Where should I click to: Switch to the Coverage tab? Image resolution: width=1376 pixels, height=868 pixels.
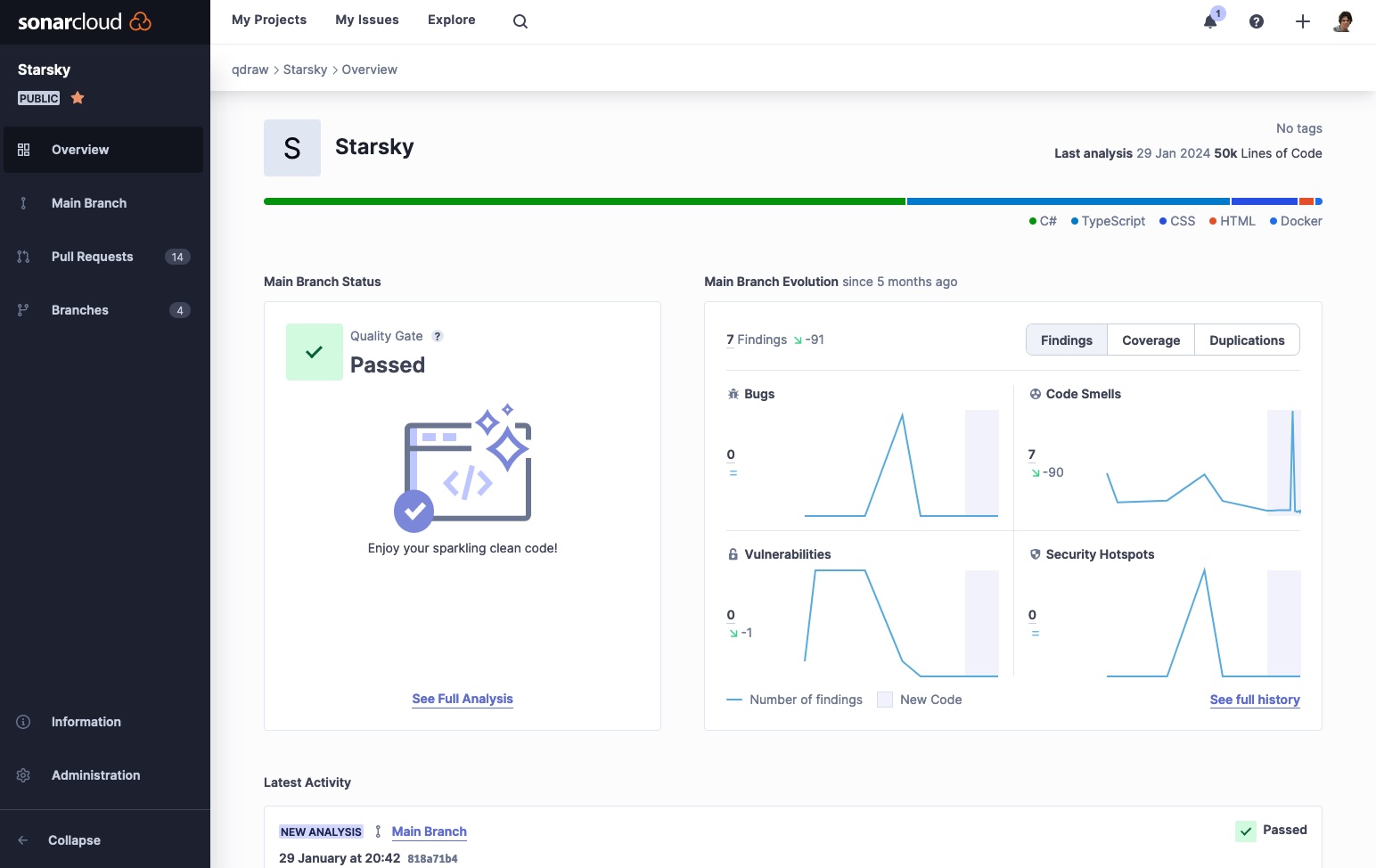[x=1151, y=340]
